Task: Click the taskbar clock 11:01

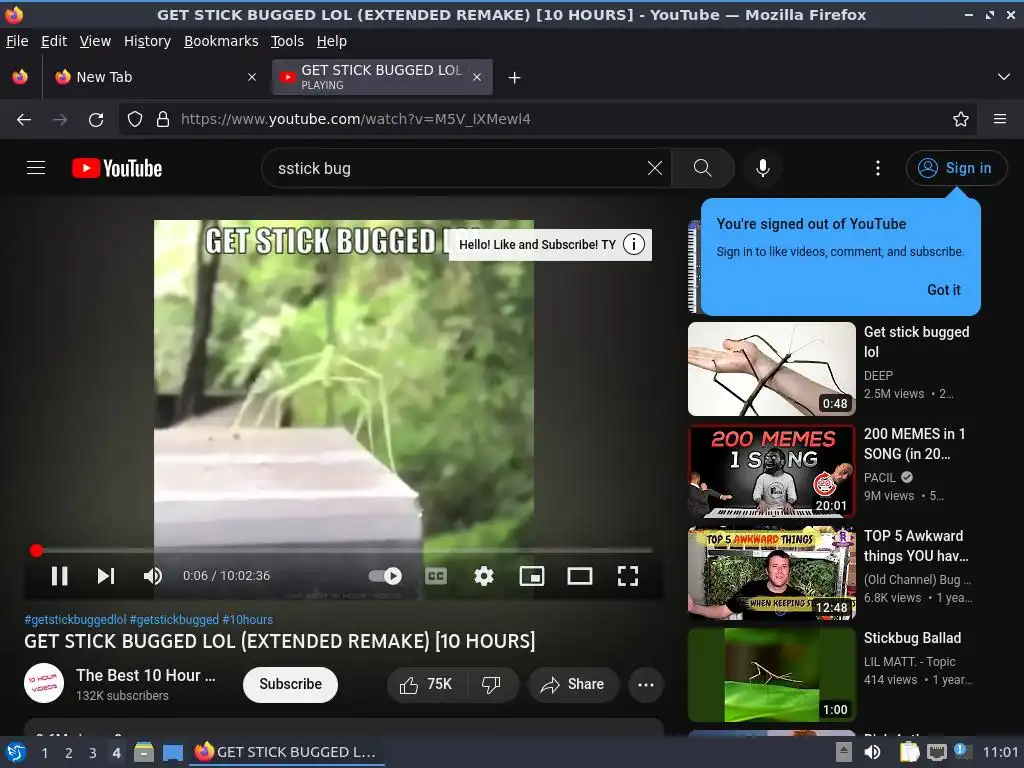Action: click(1000, 752)
